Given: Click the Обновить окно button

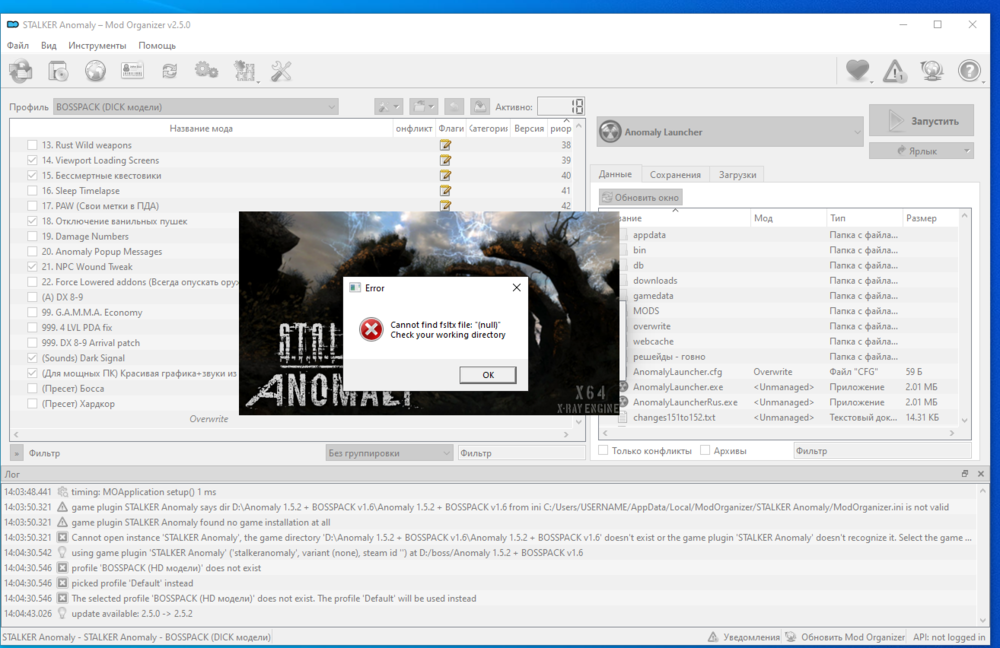Looking at the screenshot, I should pos(641,197).
